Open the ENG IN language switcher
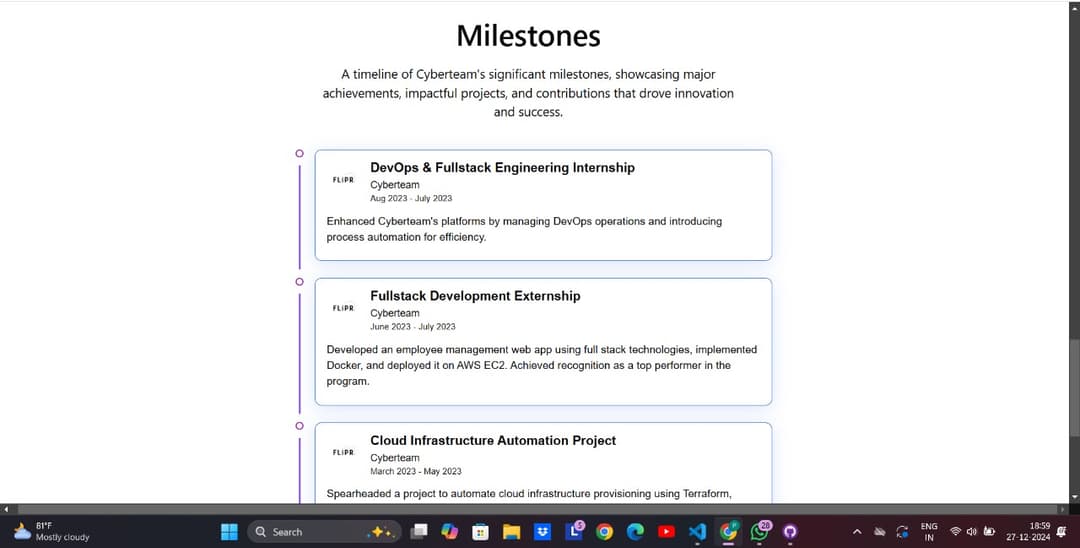The height and width of the screenshot is (548, 1080). click(x=929, y=532)
